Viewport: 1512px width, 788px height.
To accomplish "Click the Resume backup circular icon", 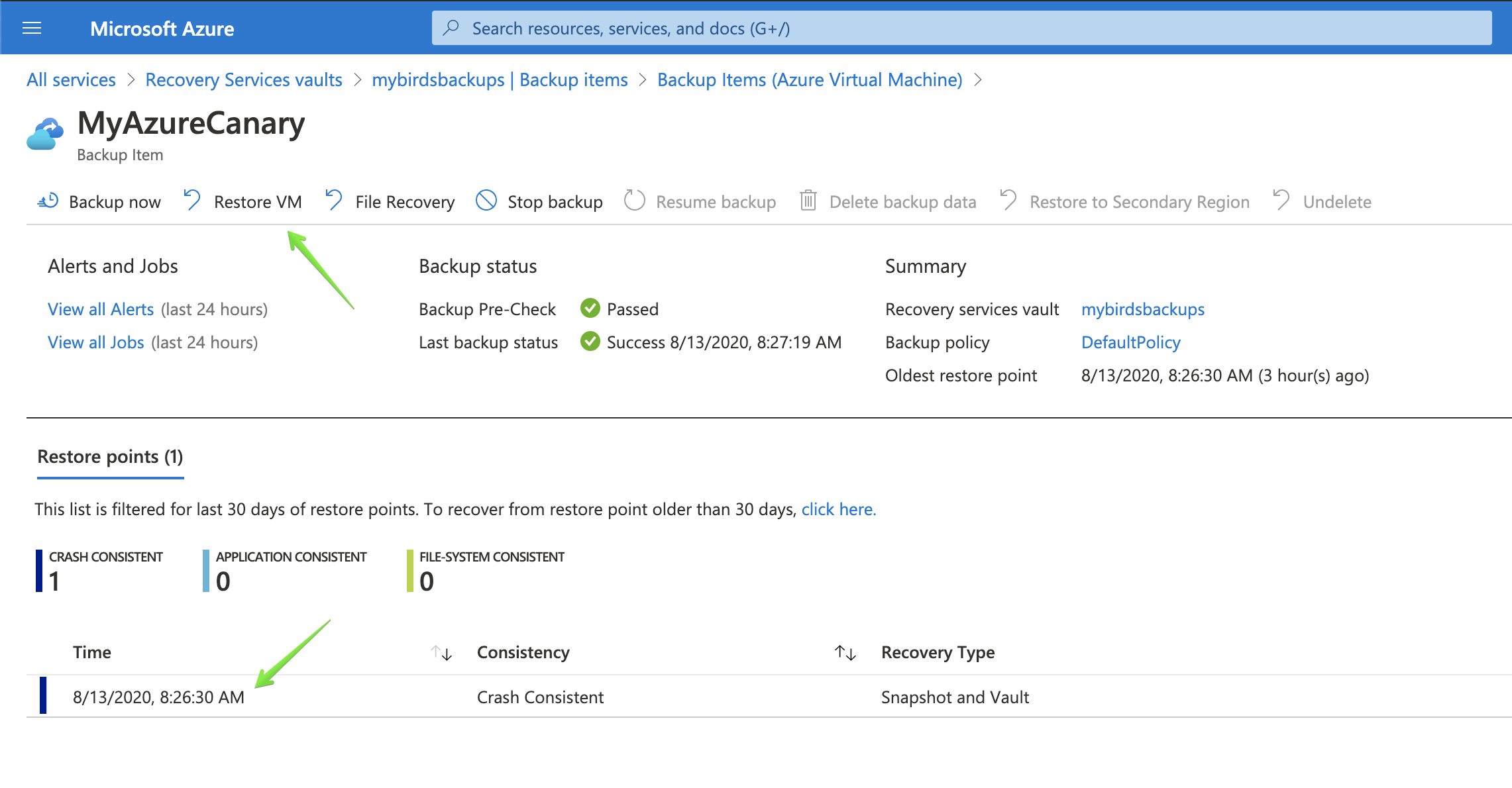I will coord(634,200).
